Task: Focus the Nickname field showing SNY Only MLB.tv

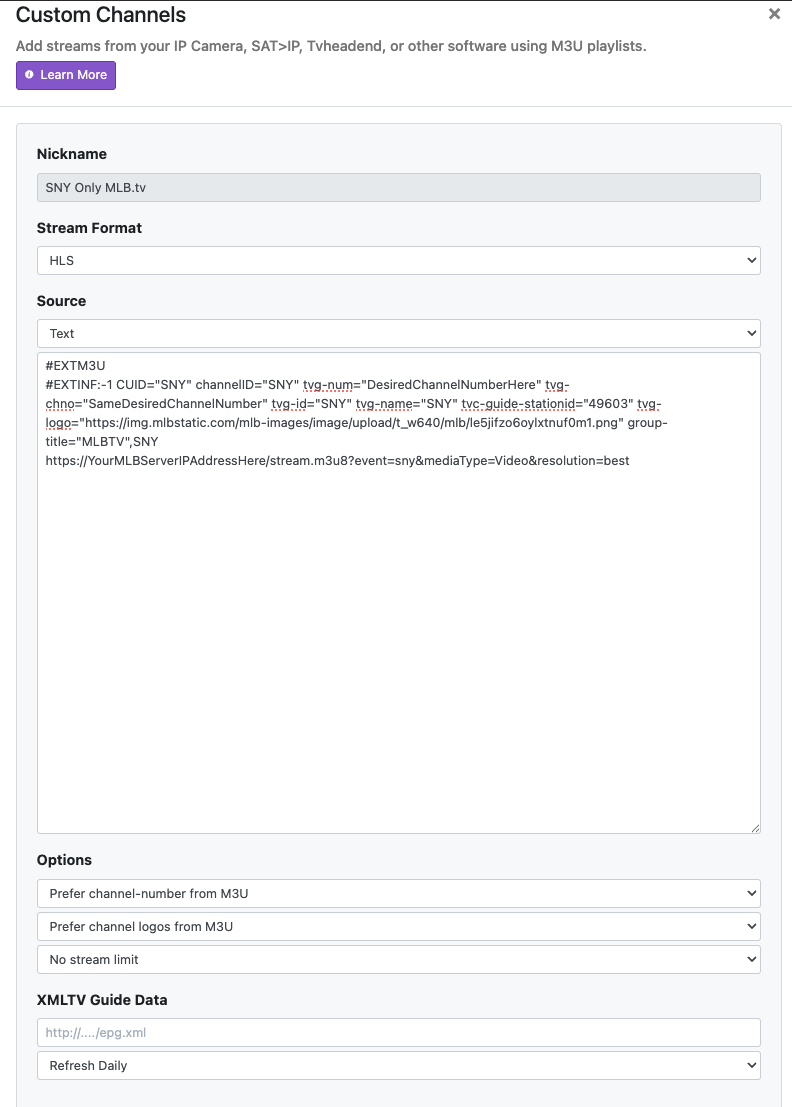Action: (398, 187)
